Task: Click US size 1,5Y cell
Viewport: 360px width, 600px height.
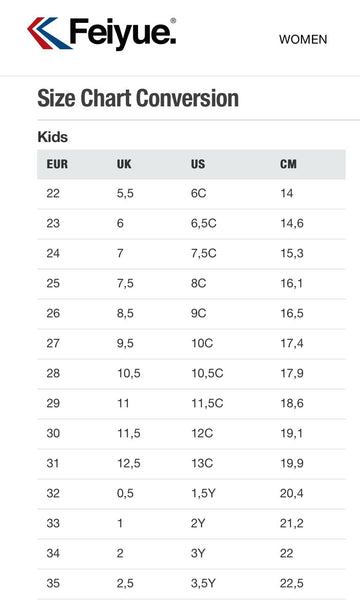Action: 203,493
